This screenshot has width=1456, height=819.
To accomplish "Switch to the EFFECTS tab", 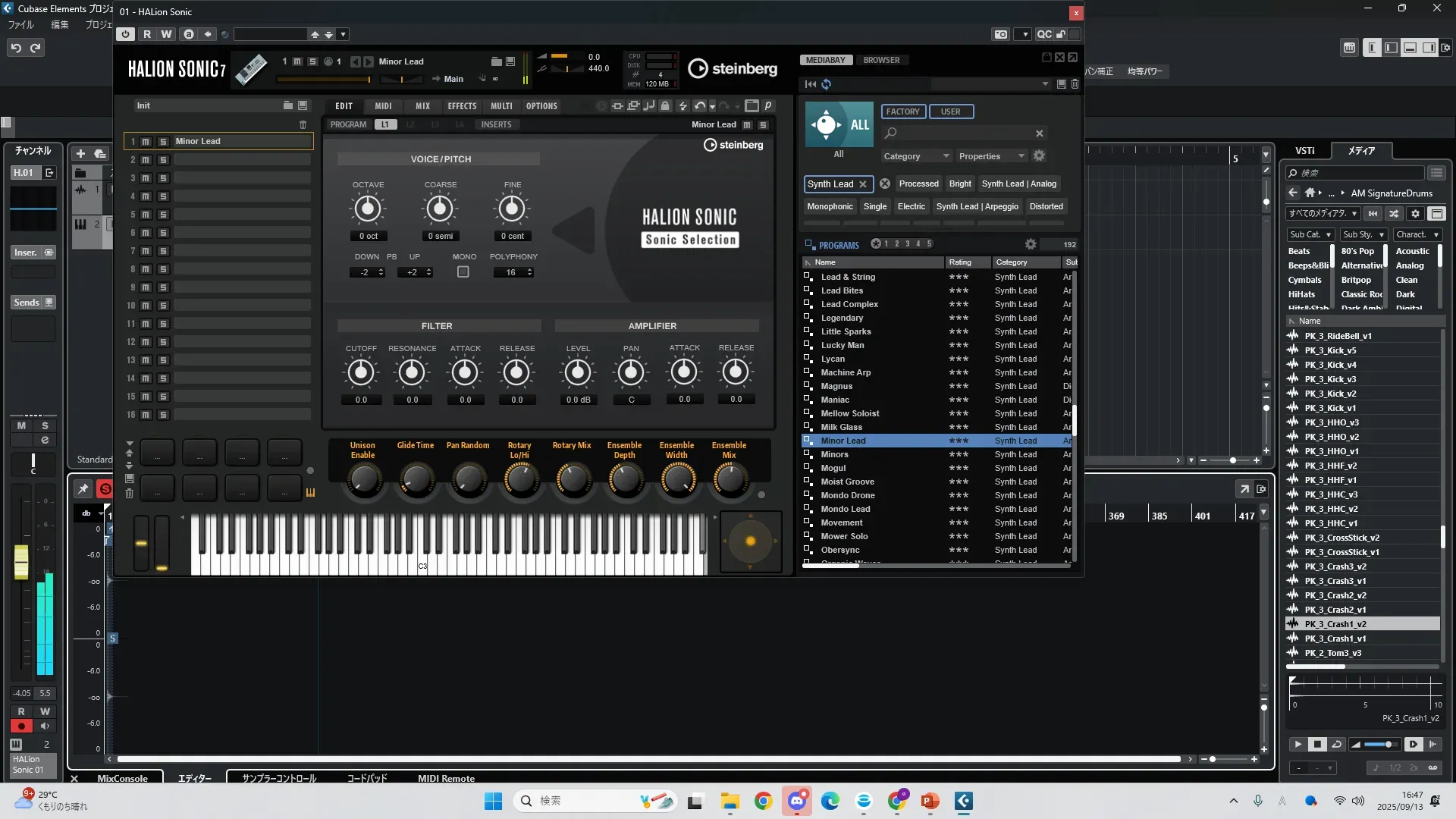I will pos(462,106).
